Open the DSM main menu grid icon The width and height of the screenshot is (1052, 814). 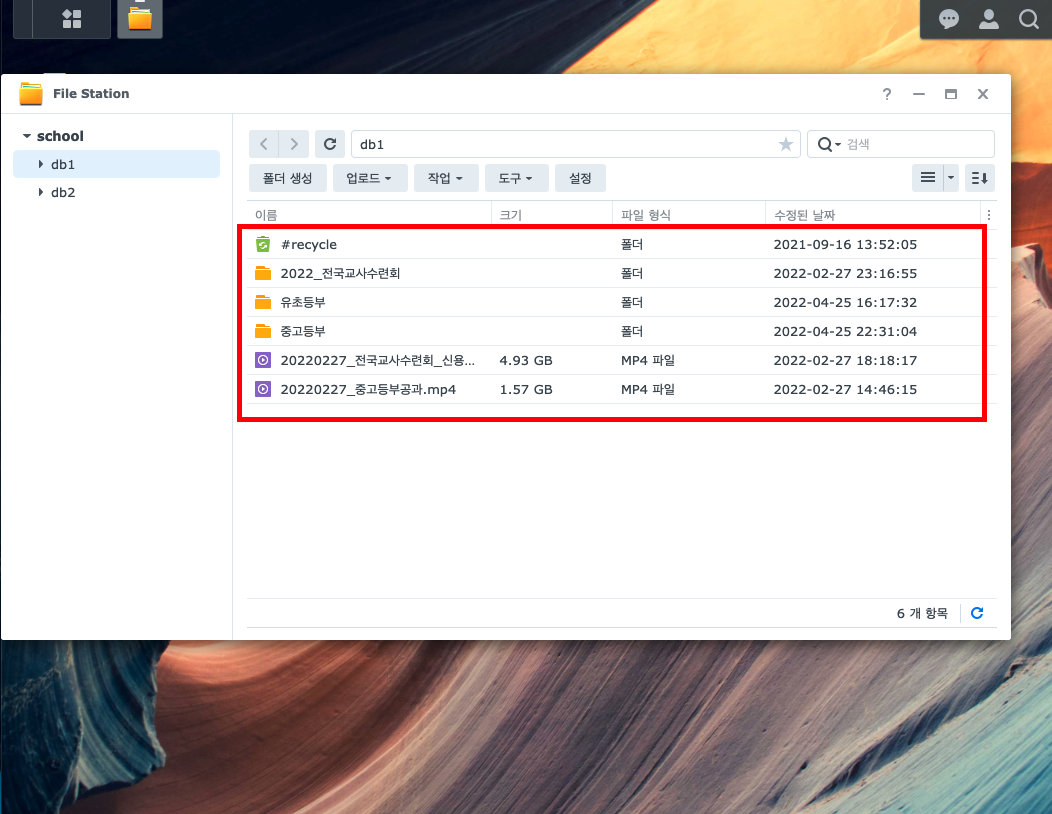tap(72, 19)
